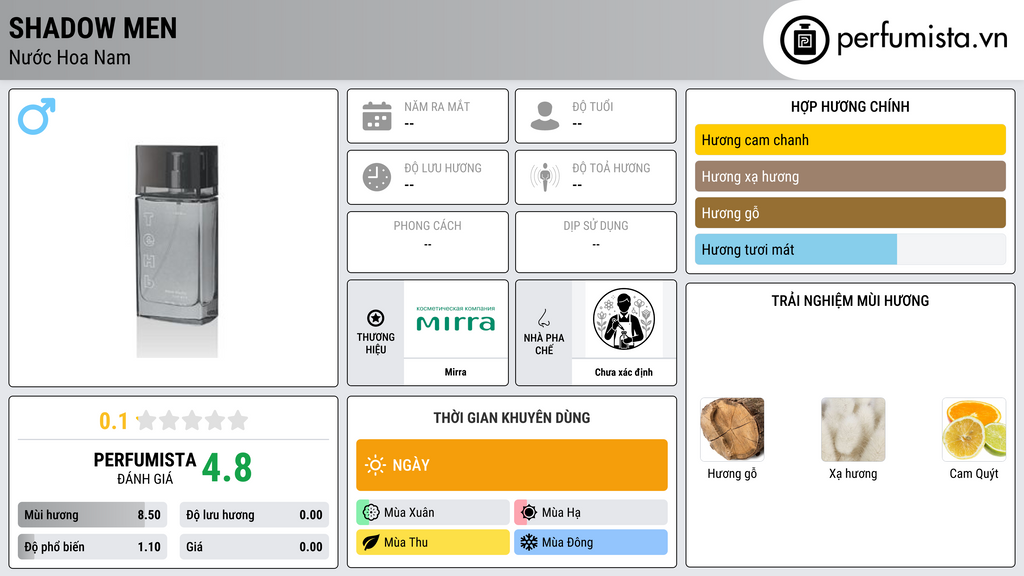
Task: Click the Giá 0.00 score bar
Action: [254, 547]
